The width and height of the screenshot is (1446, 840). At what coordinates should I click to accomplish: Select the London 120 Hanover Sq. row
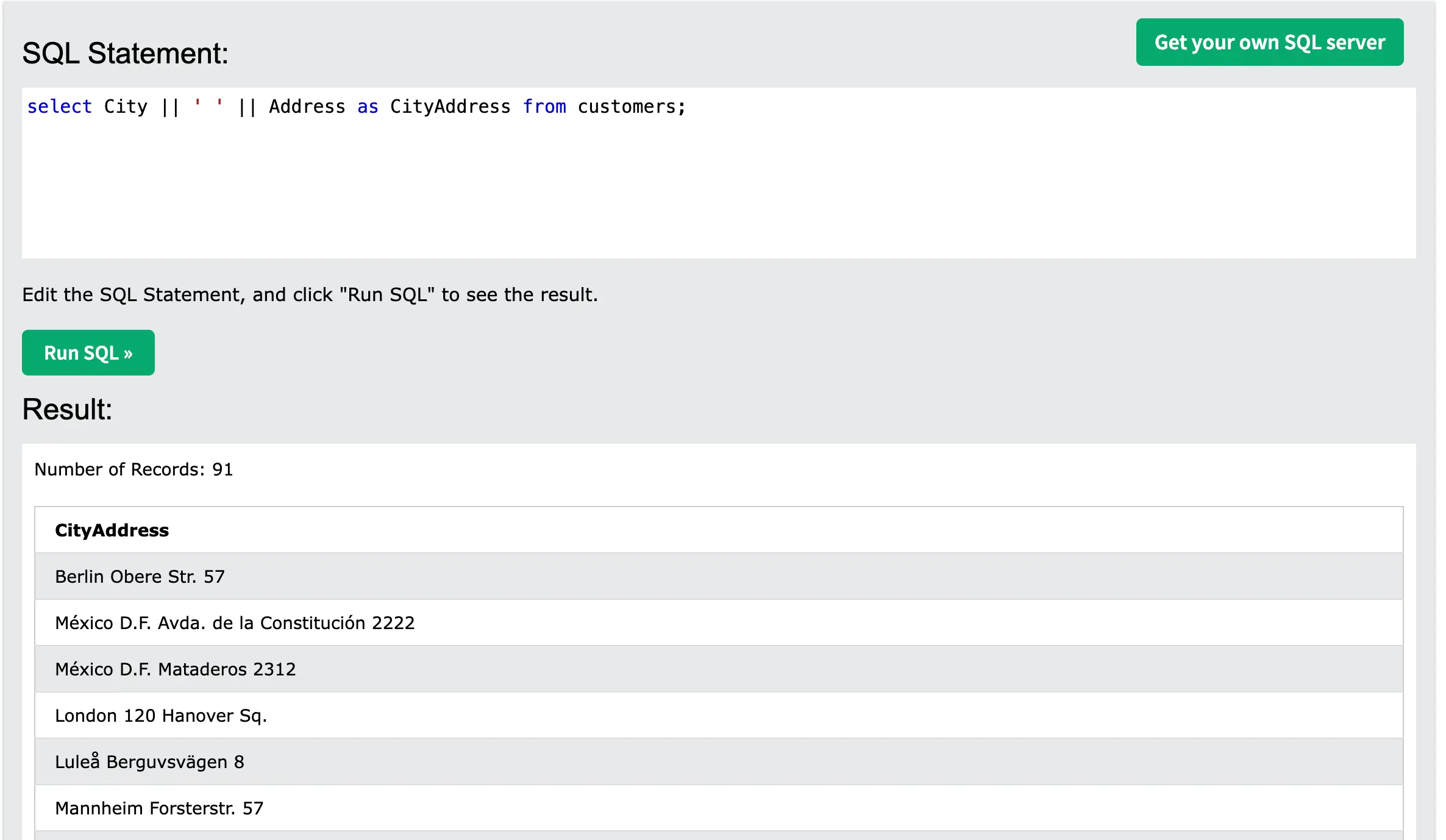(161, 716)
